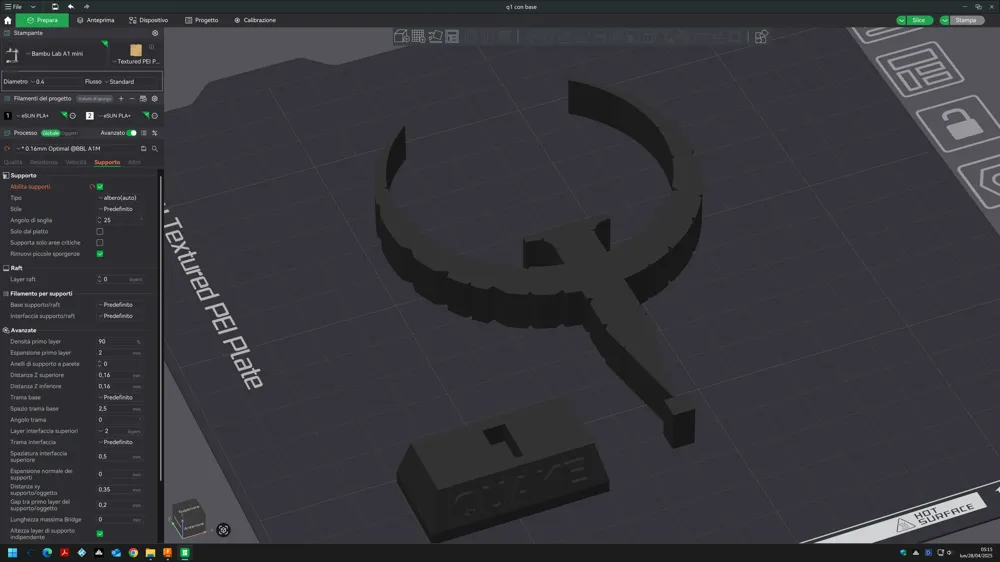Click the Arrange objects icon
Viewport: 1000px width, 562px height.
click(452, 36)
